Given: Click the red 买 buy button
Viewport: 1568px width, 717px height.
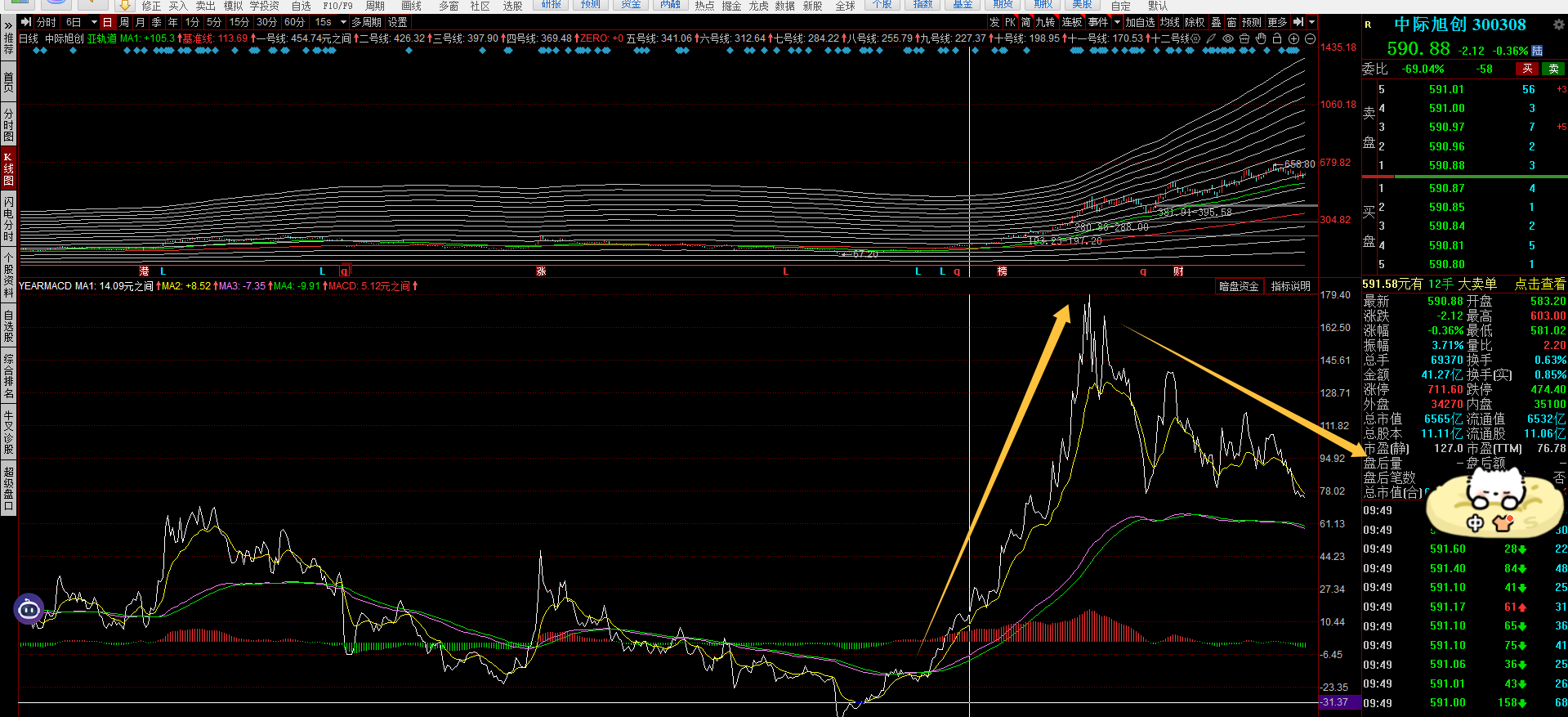Looking at the screenshot, I should pyautogui.click(x=1526, y=69).
